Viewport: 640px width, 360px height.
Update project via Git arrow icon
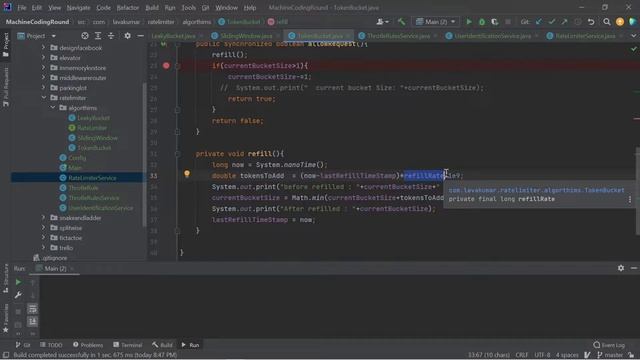(539, 22)
